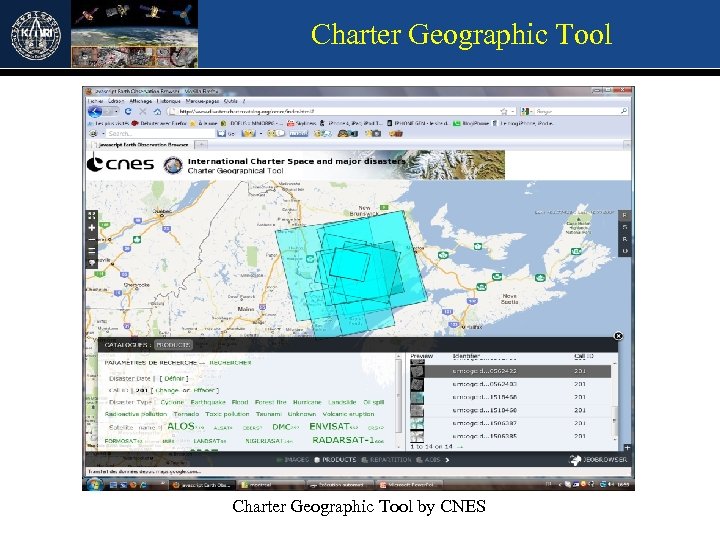Click the CNES logo
The image size is (720, 540).
tap(120, 164)
